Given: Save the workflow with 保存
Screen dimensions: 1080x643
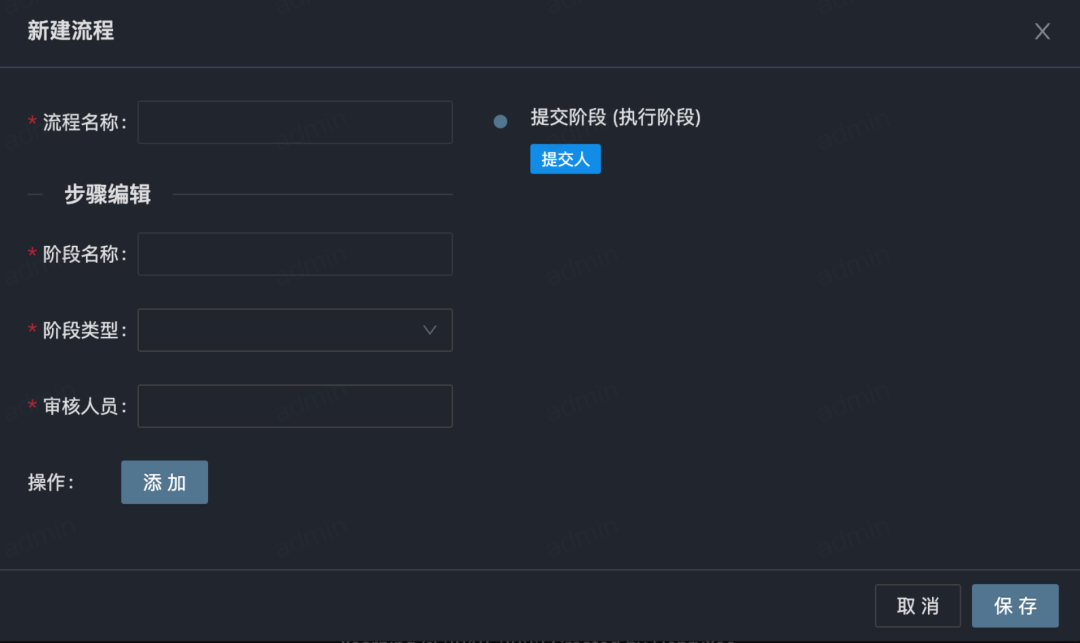Looking at the screenshot, I should 1014,605.
